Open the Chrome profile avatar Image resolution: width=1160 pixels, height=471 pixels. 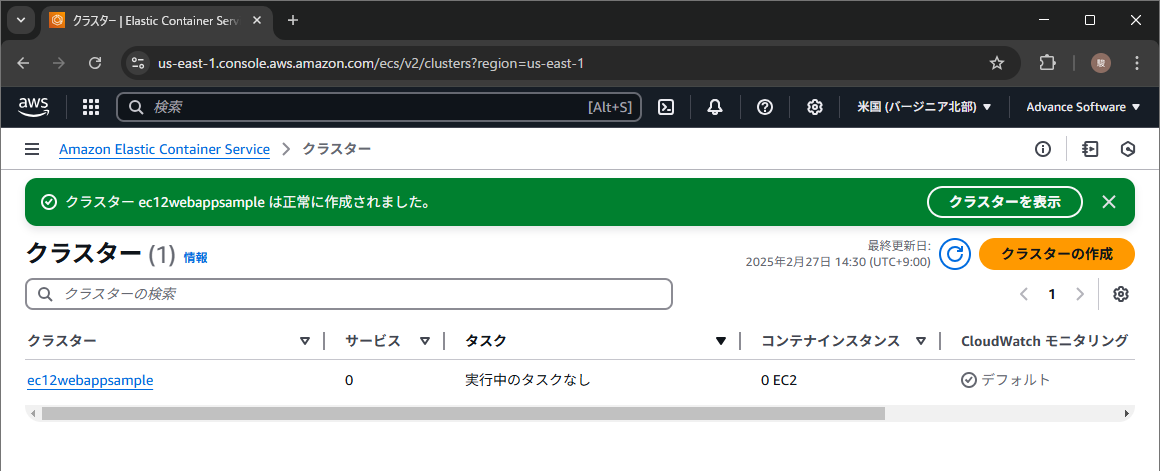tap(1100, 64)
